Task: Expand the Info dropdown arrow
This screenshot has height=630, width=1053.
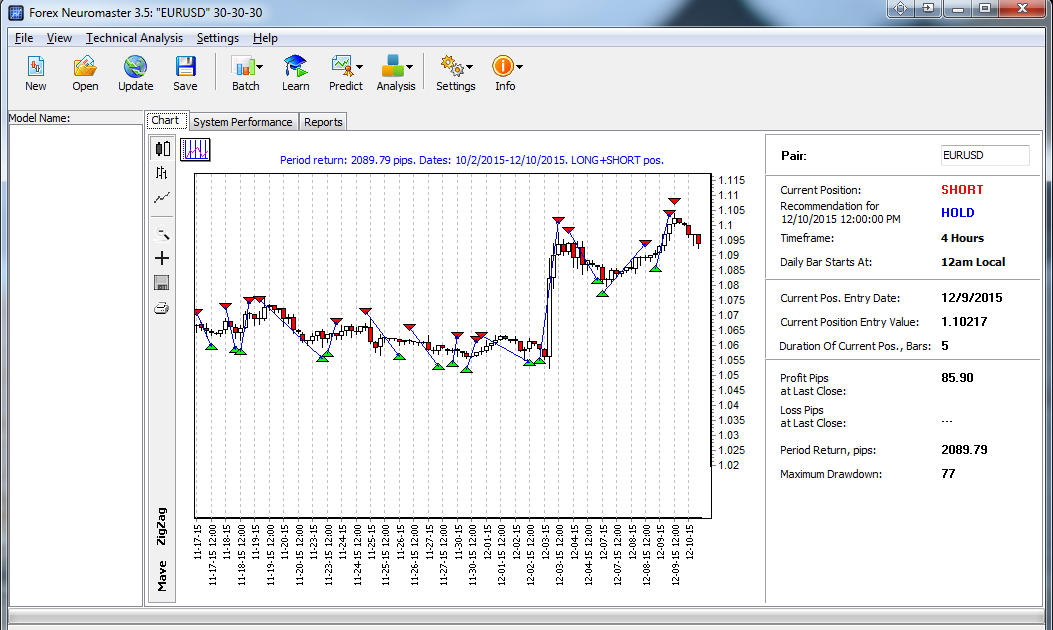Action: pyautogui.click(x=519, y=66)
